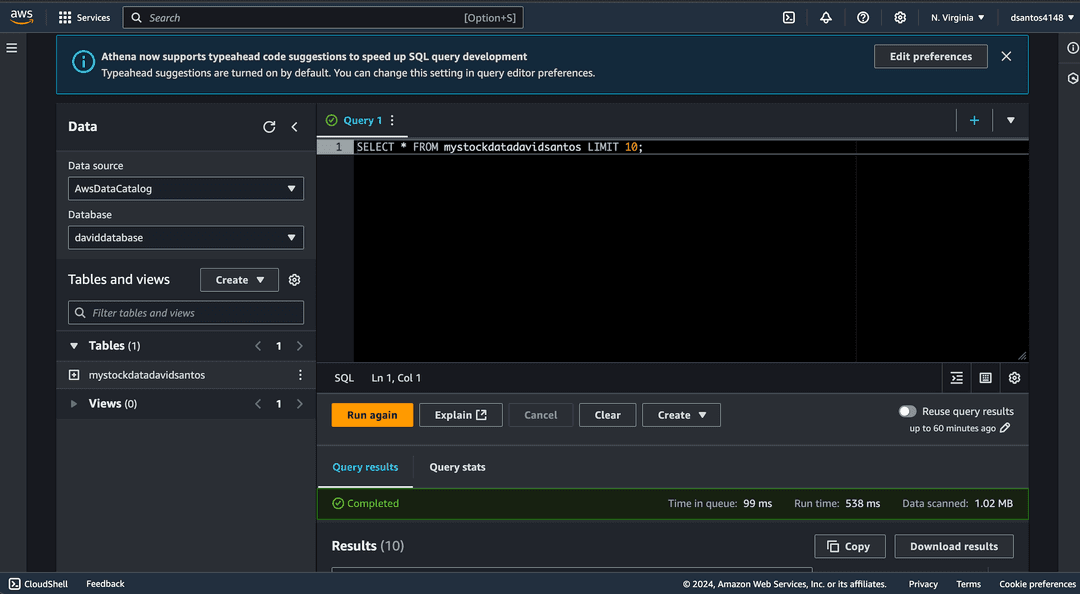
Task: Collapse the Tables section
Action: pyautogui.click(x=74, y=346)
